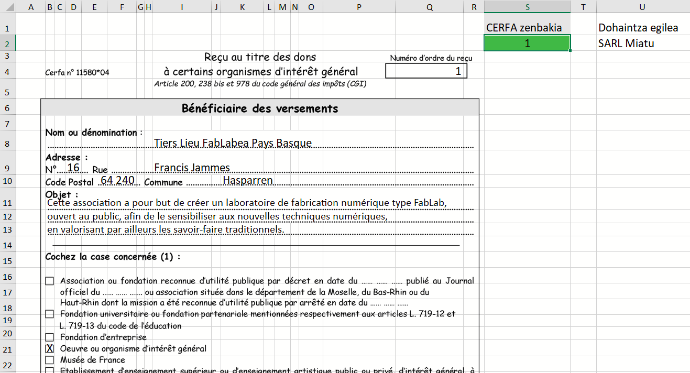
Task: Tick the Musée de France checkbox
Action: coord(50,360)
